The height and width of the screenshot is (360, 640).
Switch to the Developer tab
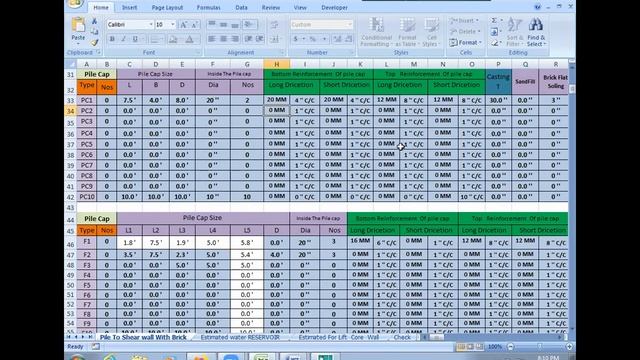pos(334,7)
